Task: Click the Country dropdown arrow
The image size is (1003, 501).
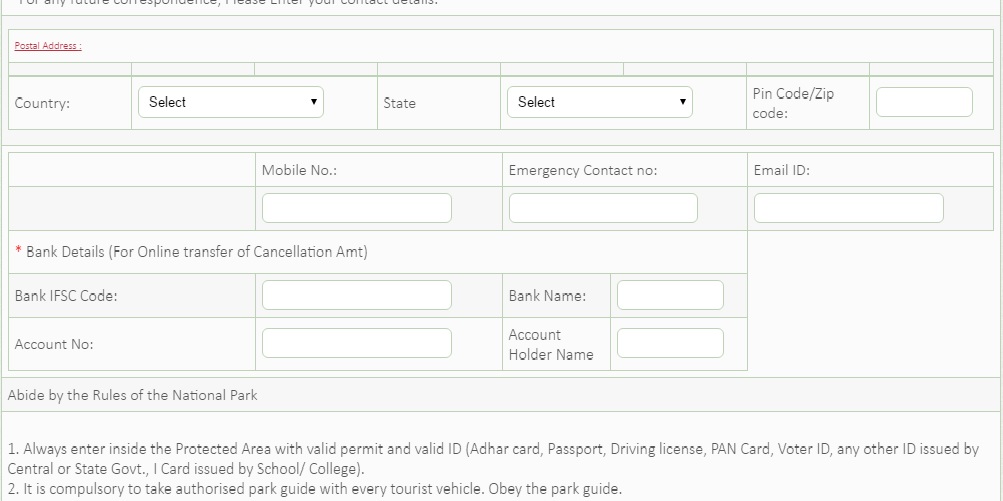Action: pyautogui.click(x=313, y=102)
